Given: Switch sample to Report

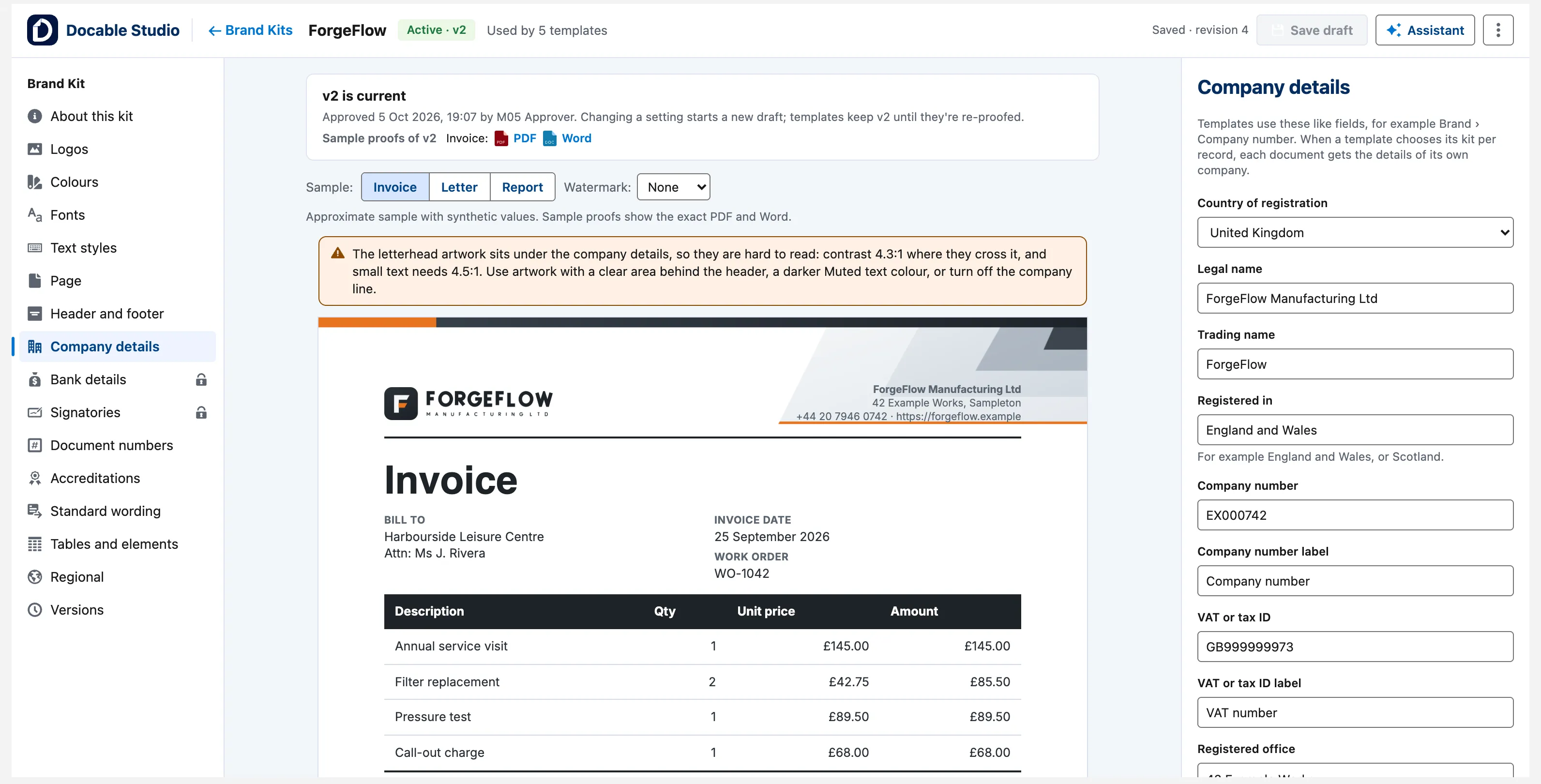Looking at the screenshot, I should (522, 187).
